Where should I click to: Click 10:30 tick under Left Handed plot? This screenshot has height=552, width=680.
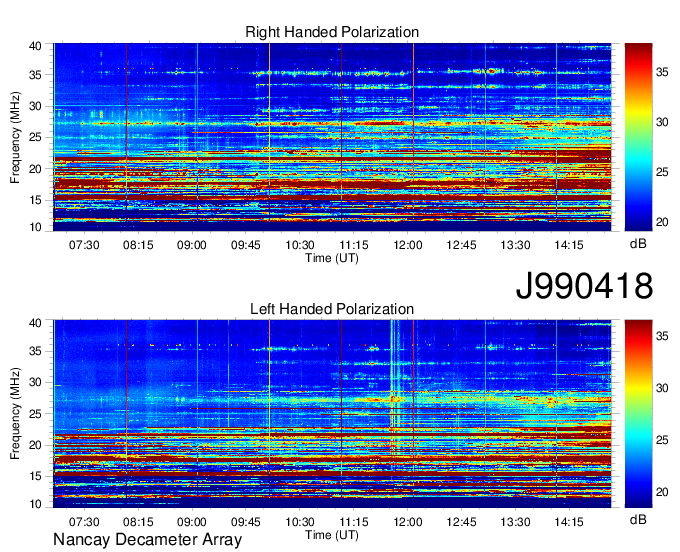300,522
